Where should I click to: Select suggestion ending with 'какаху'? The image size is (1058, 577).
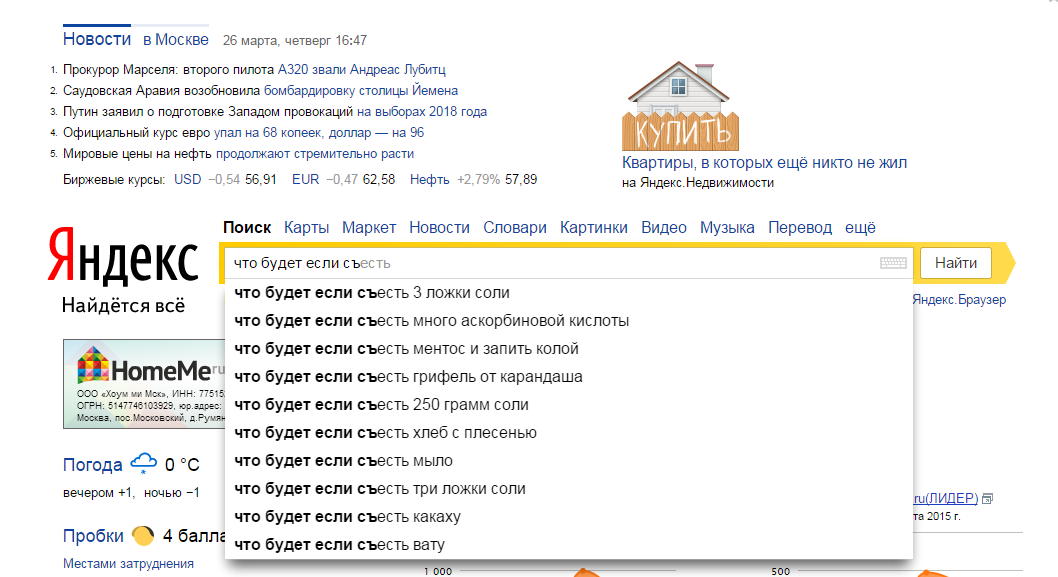[x=569, y=517]
